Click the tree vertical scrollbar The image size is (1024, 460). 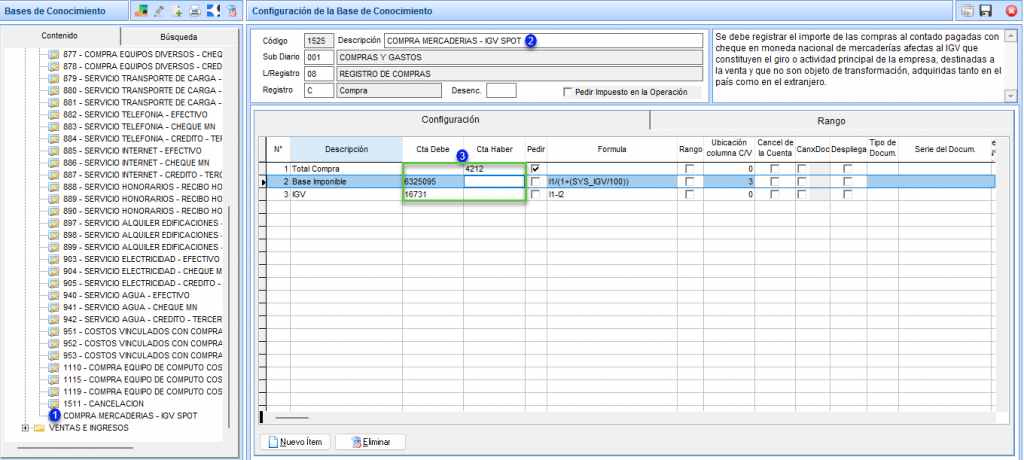(x=229, y=317)
